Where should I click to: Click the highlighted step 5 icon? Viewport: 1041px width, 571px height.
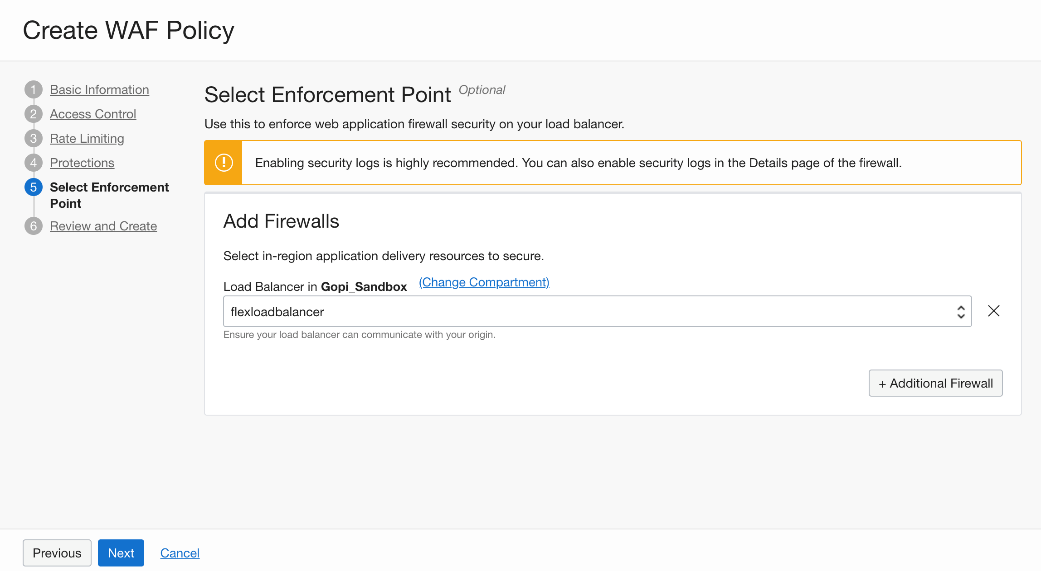[34, 187]
